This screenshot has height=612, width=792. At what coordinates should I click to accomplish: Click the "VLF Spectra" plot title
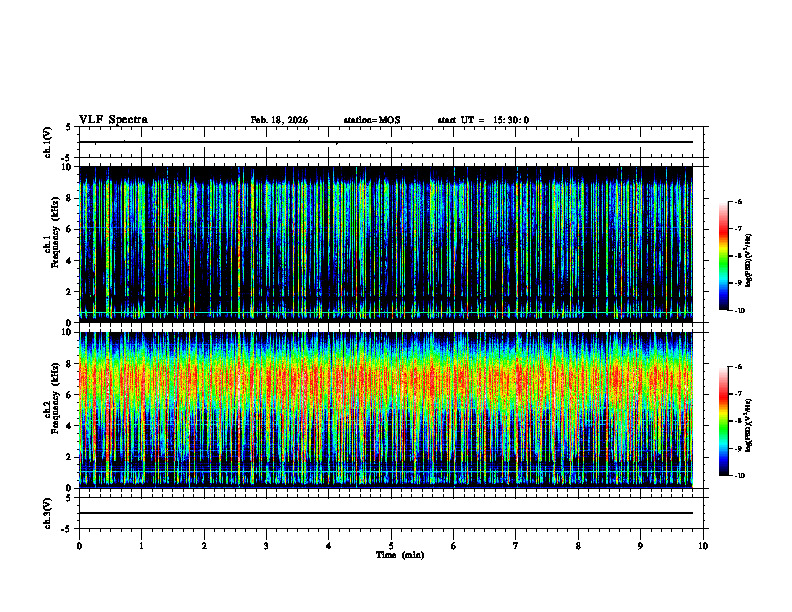pyautogui.click(x=113, y=120)
